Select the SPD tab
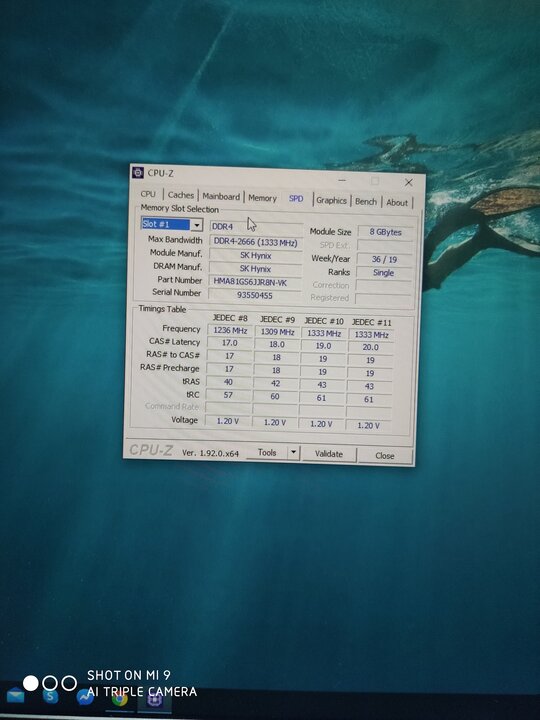540x720 pixels. pyautogui.click(x=296, y=199)
